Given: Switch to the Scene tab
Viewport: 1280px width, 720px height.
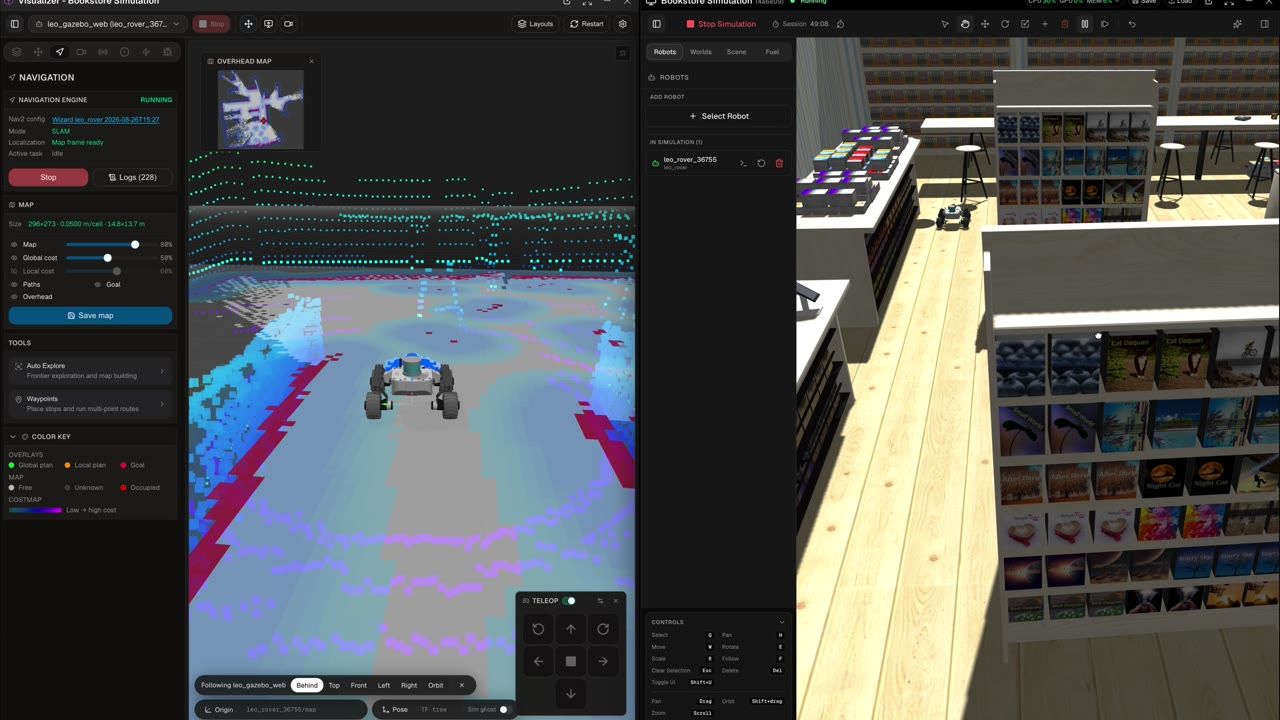Looking at the screenshot, I should [x=736, y=52].
